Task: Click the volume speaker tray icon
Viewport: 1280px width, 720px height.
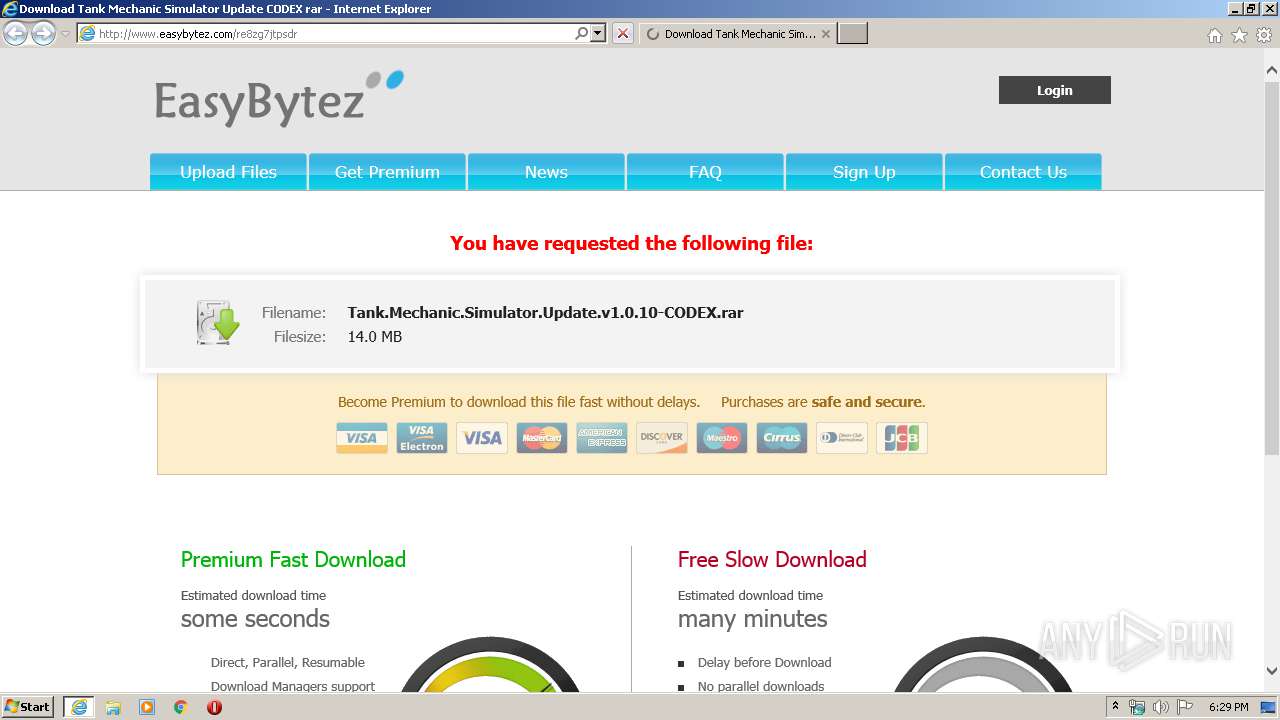Action: click(x=1161, y=707)
